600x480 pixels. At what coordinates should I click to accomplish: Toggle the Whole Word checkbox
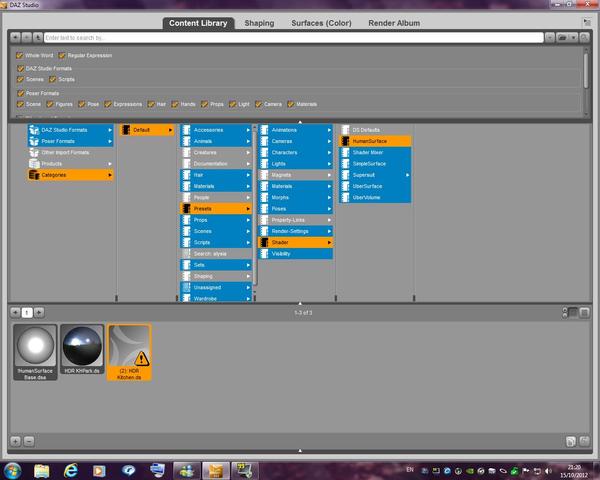pos(20,56)
